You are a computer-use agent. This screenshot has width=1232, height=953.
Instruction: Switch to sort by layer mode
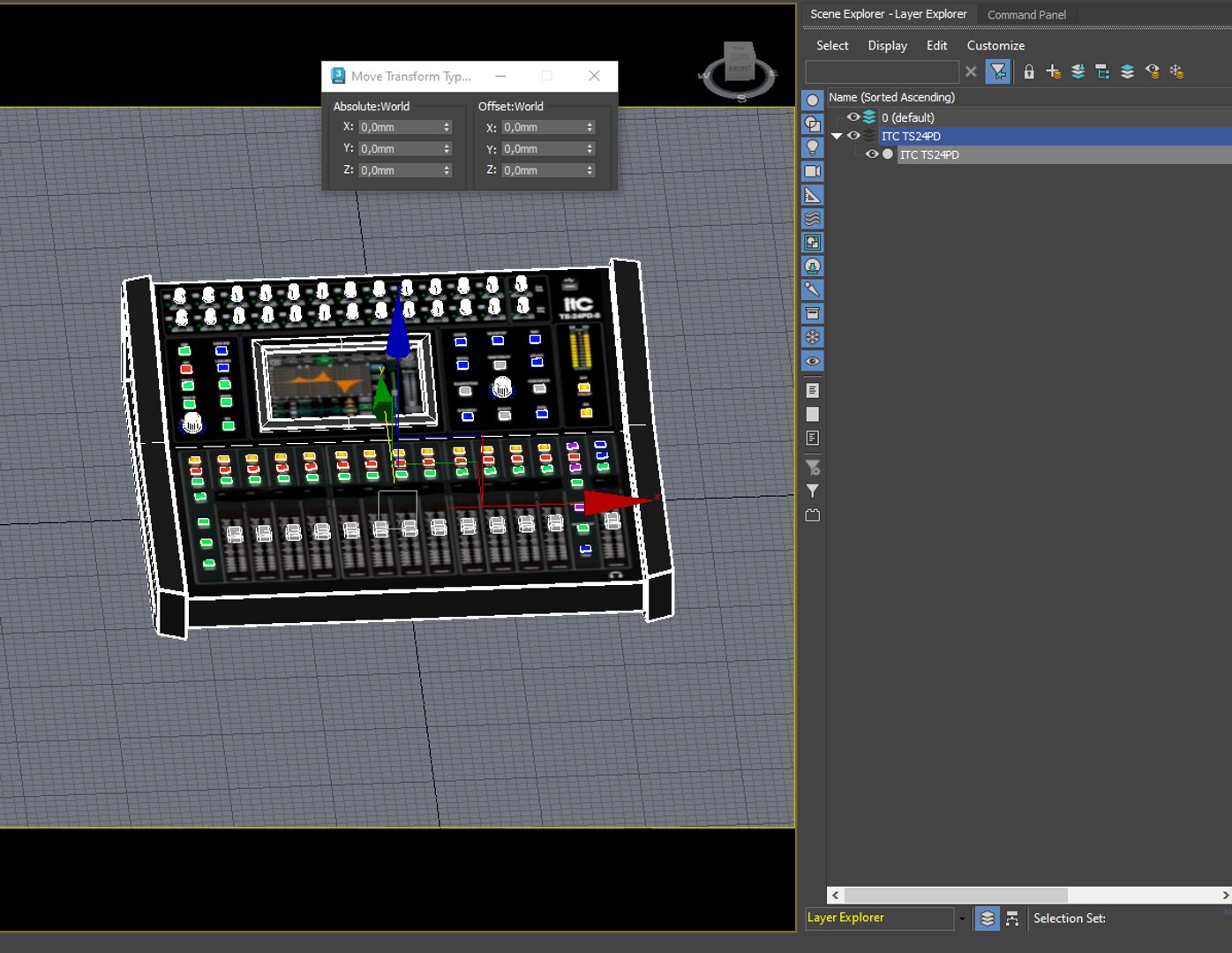[988, 919]
